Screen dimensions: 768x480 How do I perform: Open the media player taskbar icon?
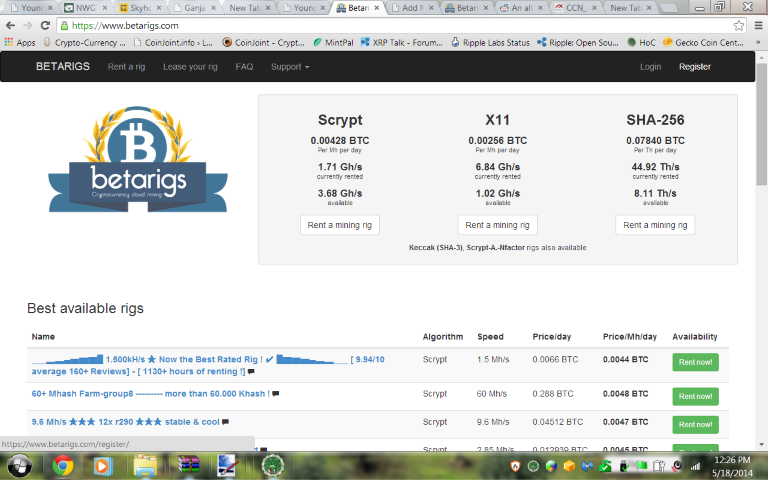pos(102,465)
